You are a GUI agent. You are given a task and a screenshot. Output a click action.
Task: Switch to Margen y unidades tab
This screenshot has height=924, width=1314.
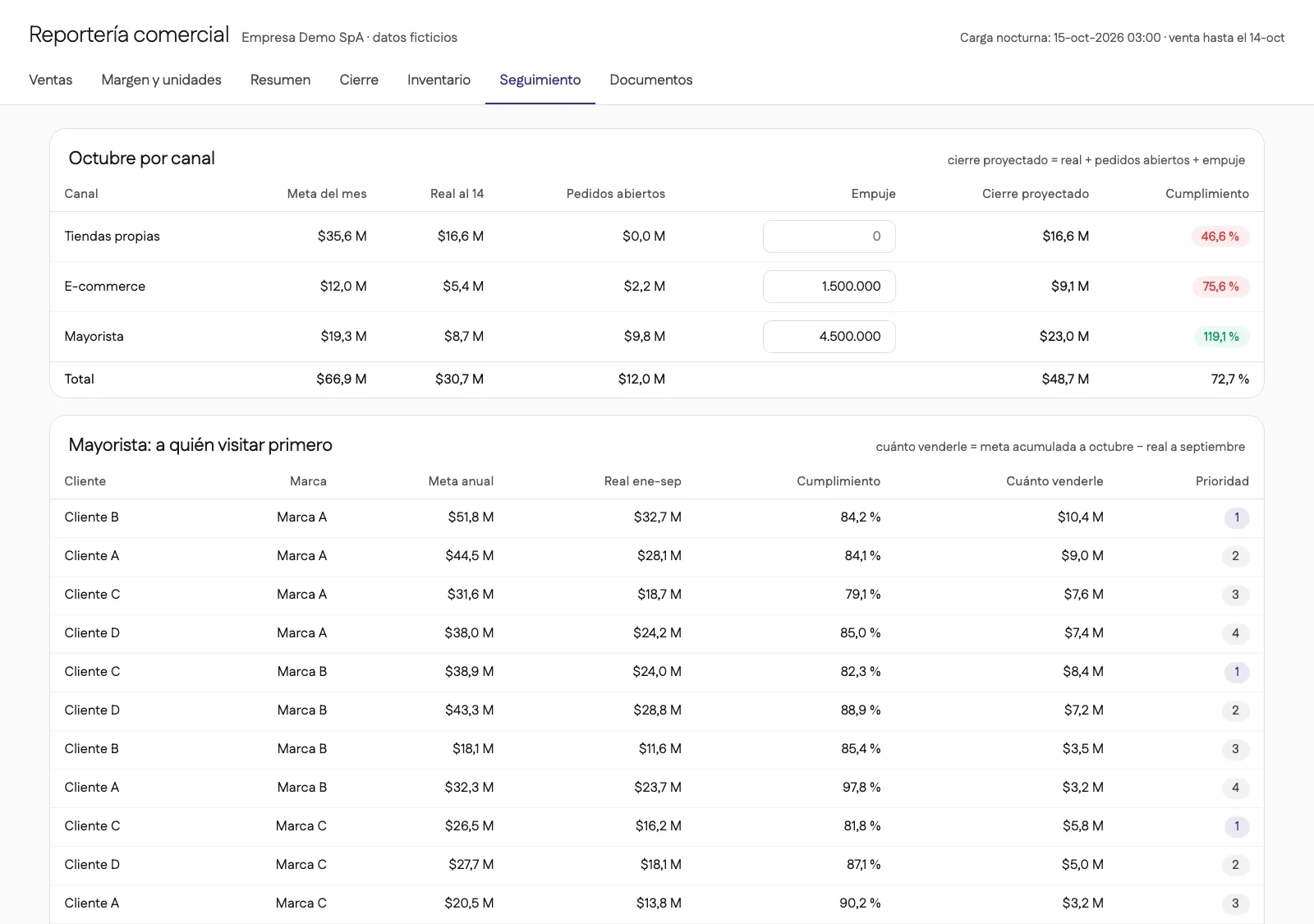(161, 80)
